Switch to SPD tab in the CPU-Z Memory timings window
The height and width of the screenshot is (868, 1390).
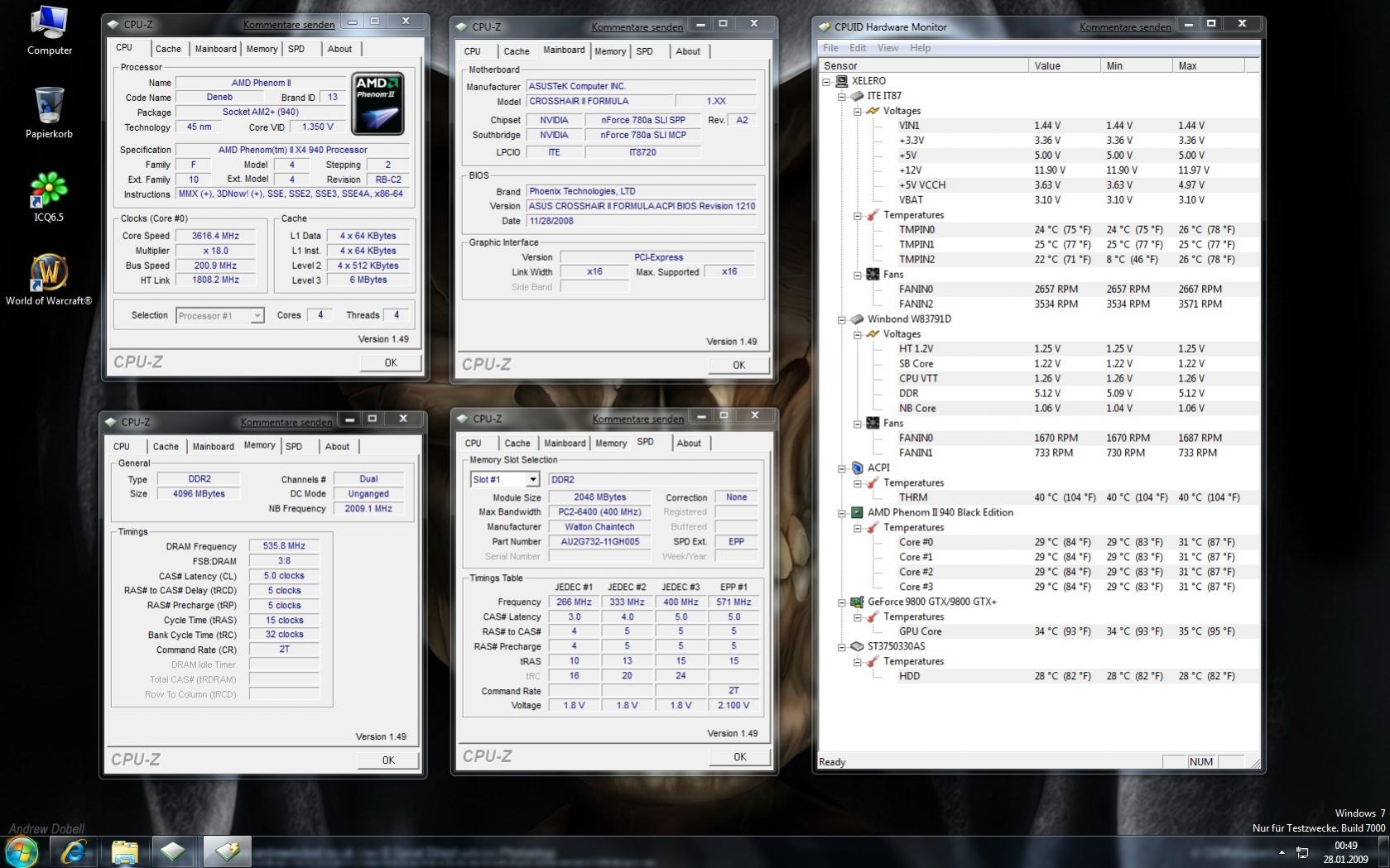[x=294, y=447]
